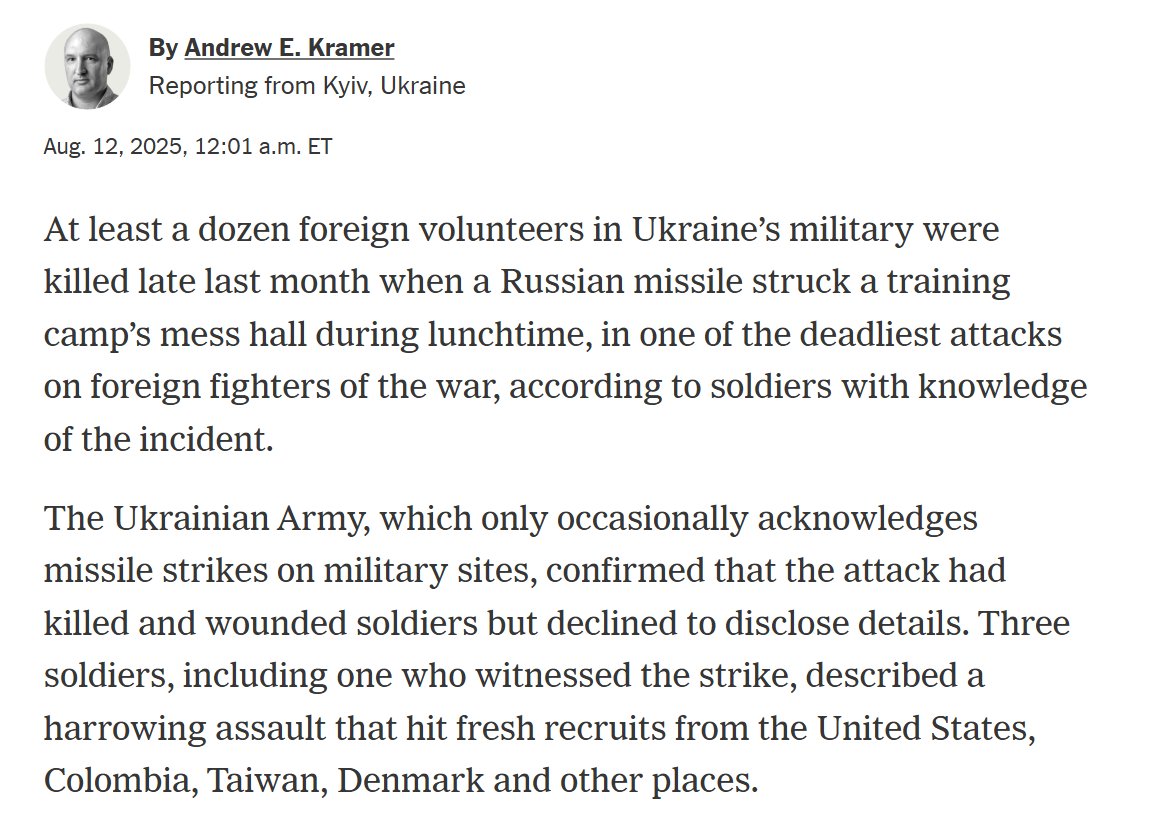Click the paragraph starting "The Ukrainian Army"

tap(557, 649)
